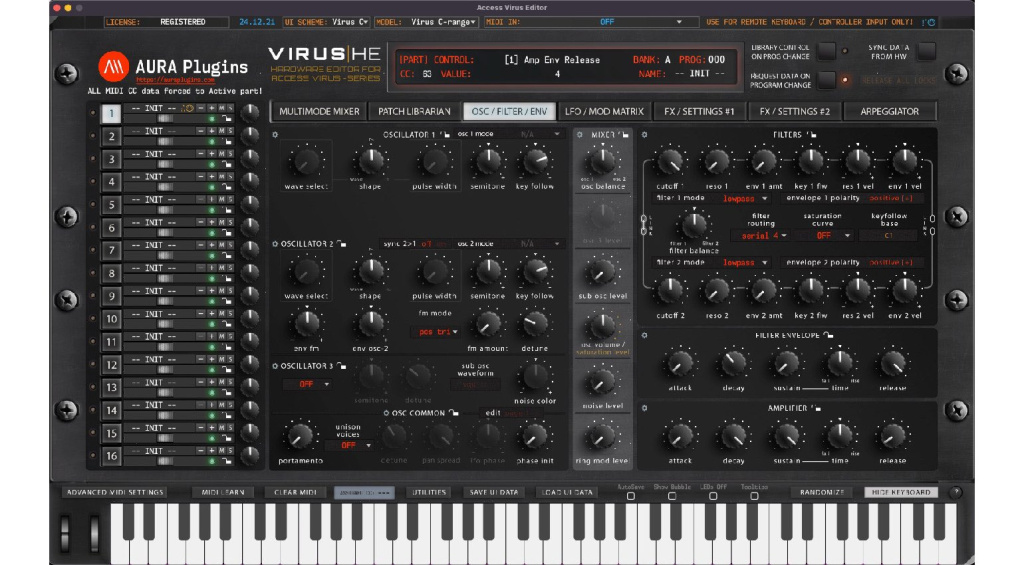Click the MIDI Learn button

(223, 492)
